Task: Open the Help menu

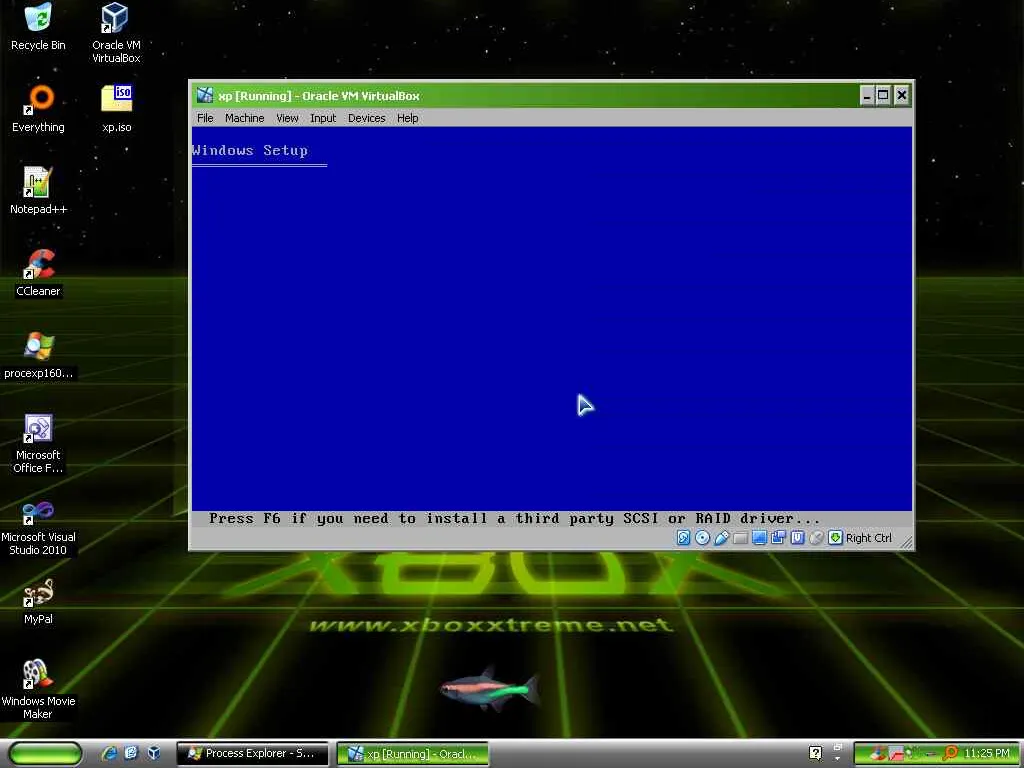Action: coord(408,118)
